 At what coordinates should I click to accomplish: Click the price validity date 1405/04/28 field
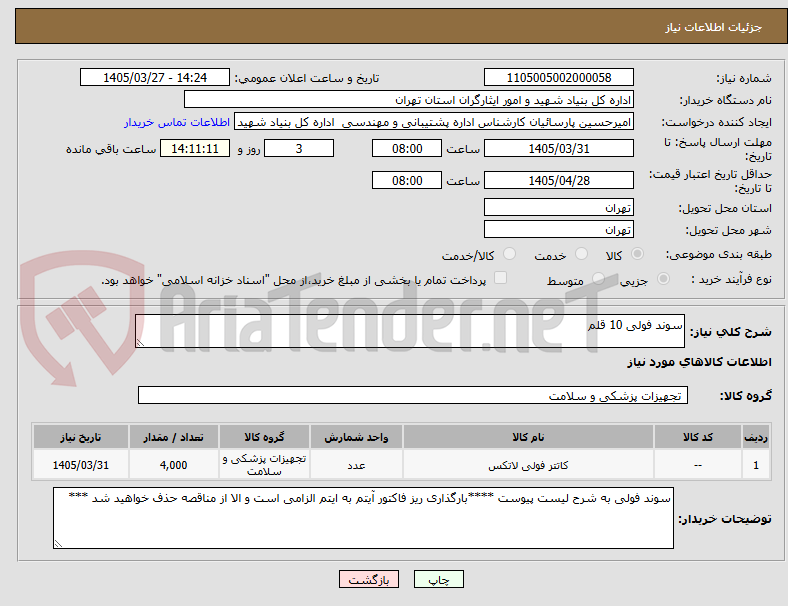558,180
